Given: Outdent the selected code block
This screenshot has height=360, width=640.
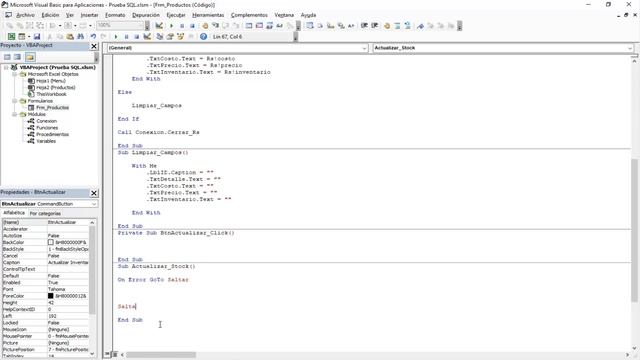Looking at the screenshot, I should 375,26.
